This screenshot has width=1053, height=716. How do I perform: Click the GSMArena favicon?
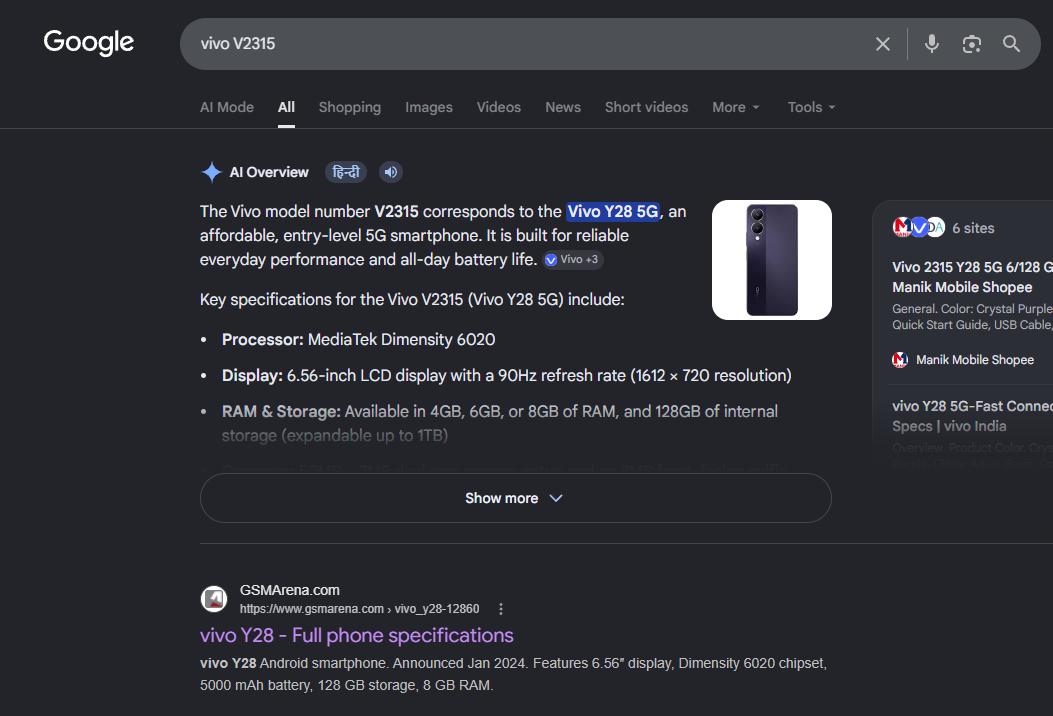[x=214, y=599]
